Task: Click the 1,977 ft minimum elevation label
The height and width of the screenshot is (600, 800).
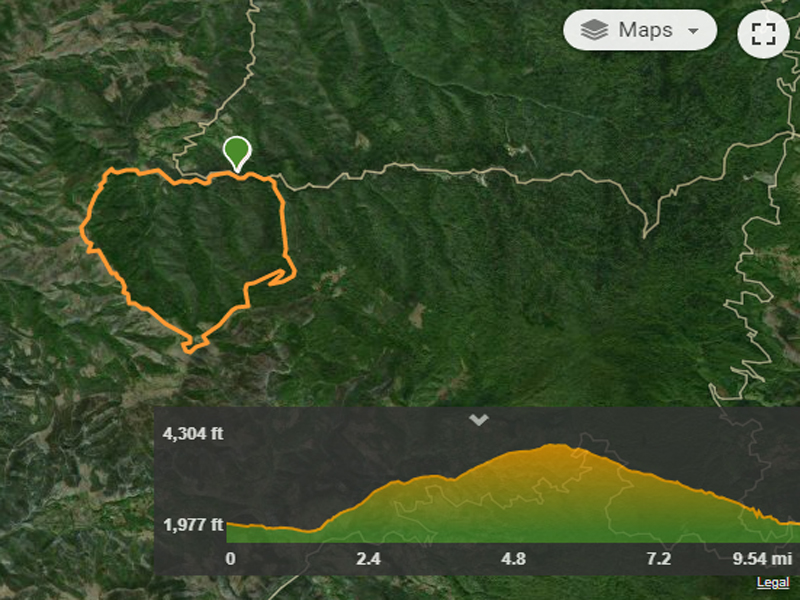Action: (193, 524)
